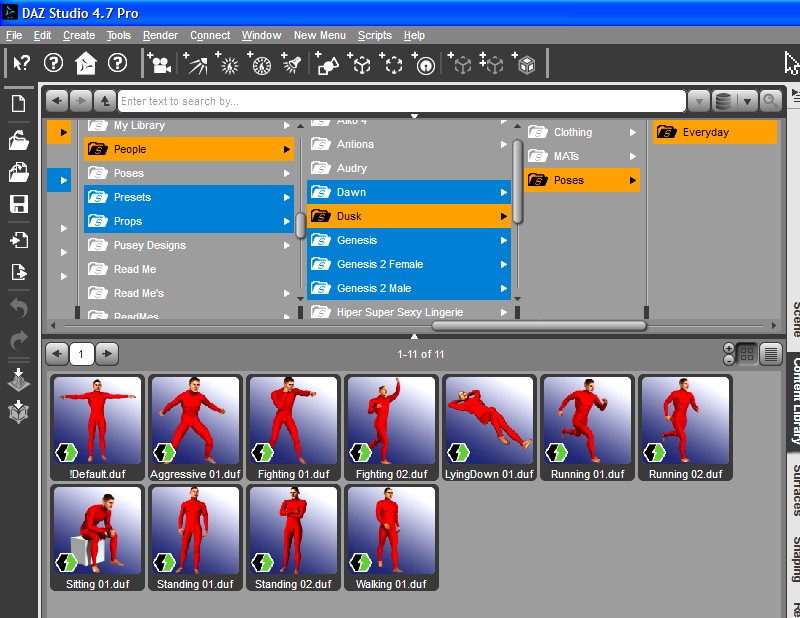Click the content library search field
This screenshot has height=618, width=800.
[402, 101]
